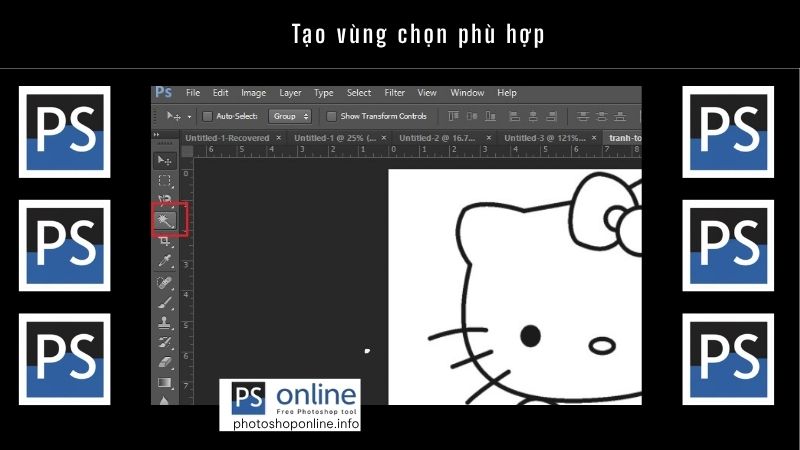Viewport: 800px width, 450px height.
Task: Close the Untitled-2 @ 16.7 tab
Action: (489, 138)
